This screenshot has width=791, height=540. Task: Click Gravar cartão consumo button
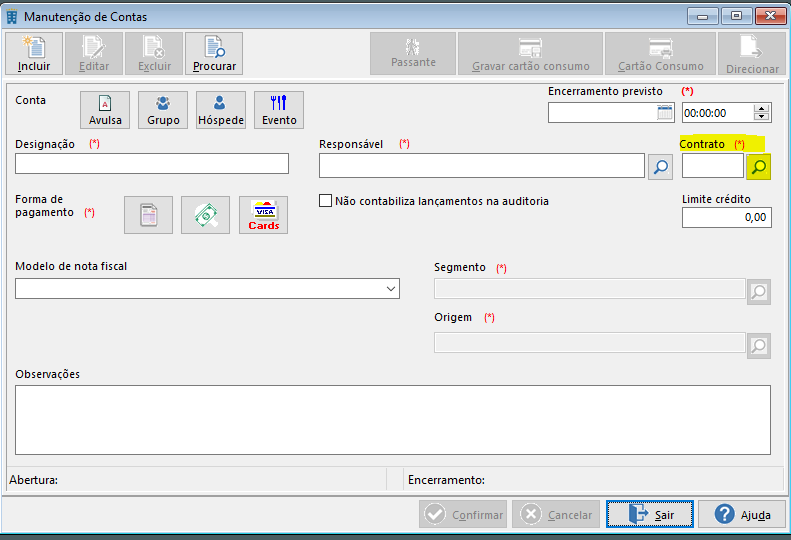[x=530, y=53]
